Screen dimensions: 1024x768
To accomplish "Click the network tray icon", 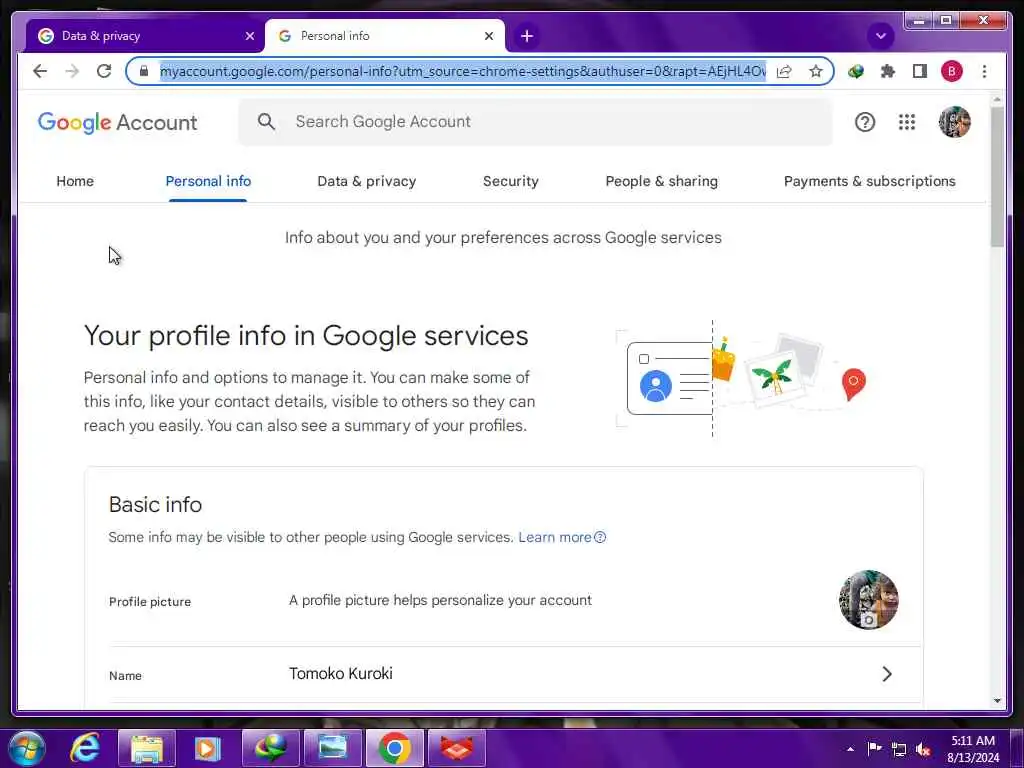I will point(899,749).
